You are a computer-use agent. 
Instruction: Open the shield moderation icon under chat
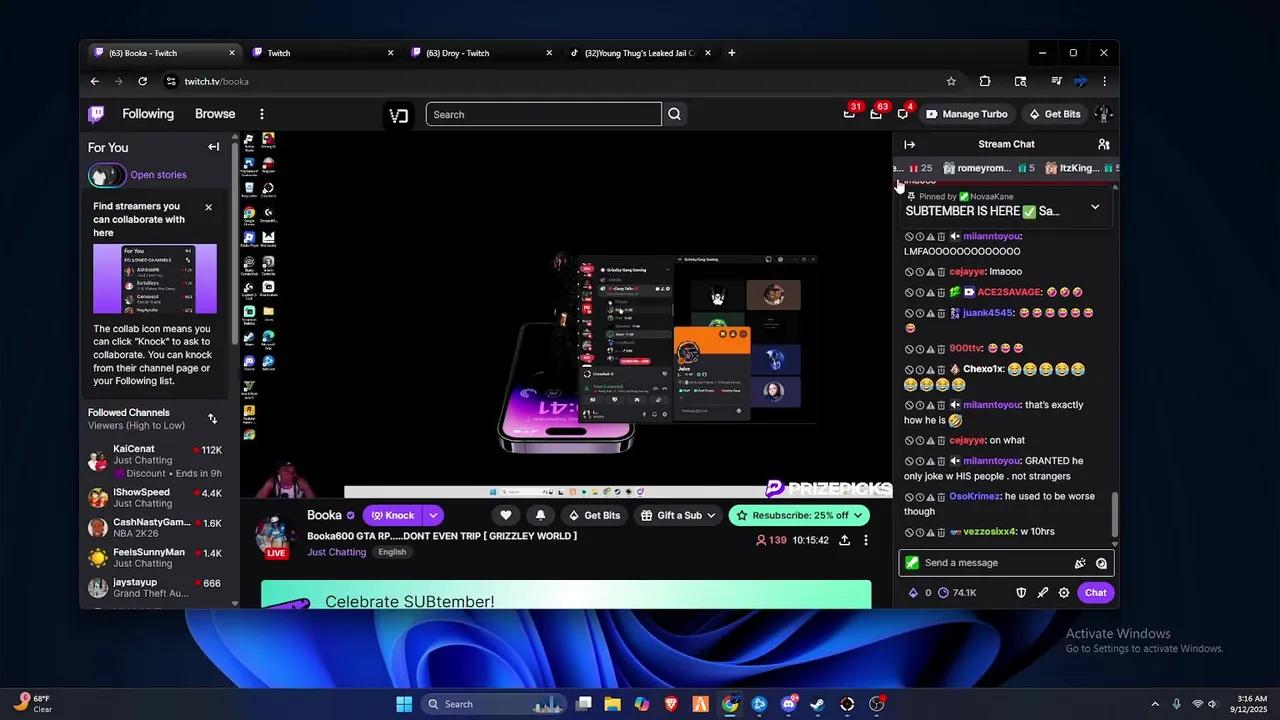pos(1021,593)
